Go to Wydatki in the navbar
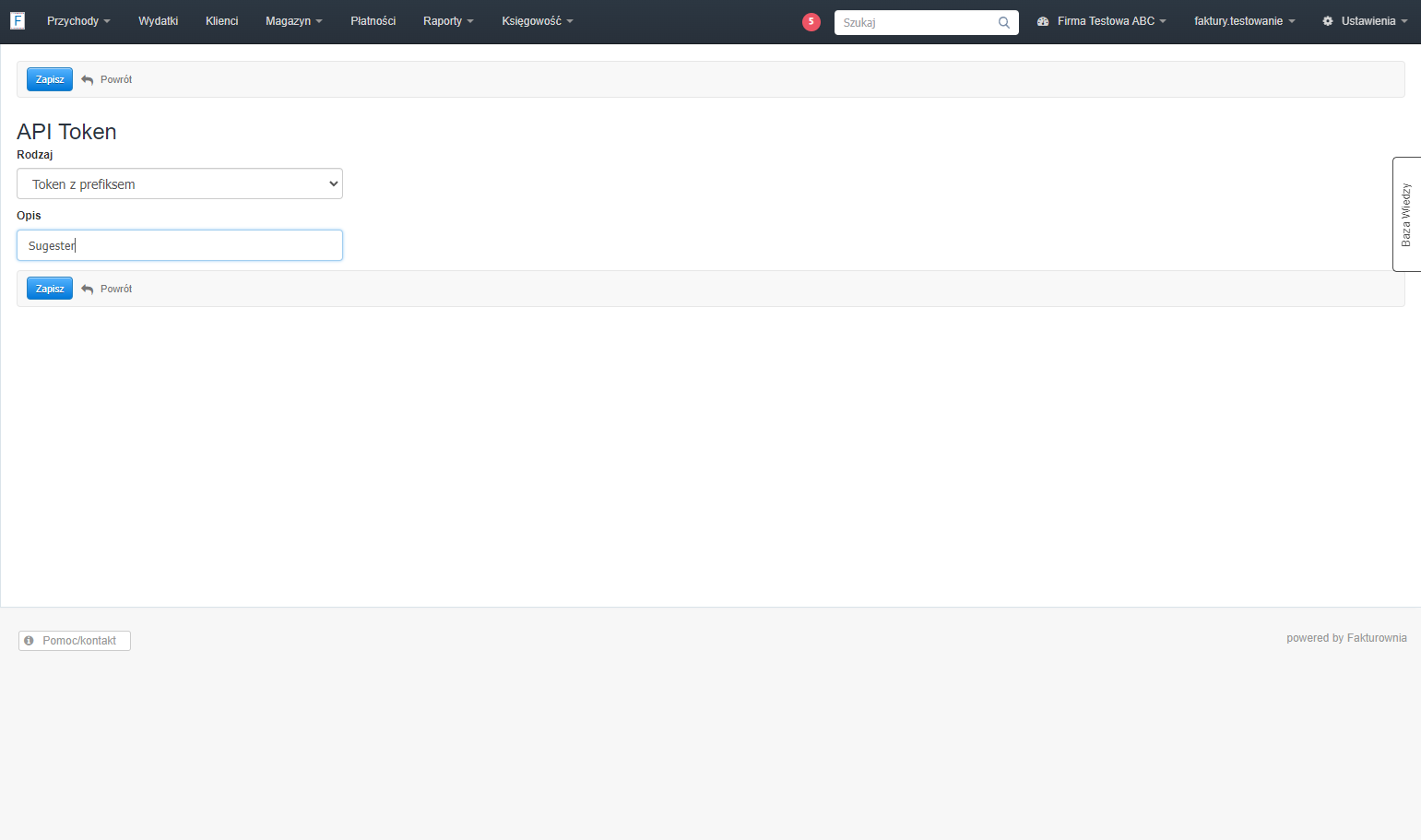The height and width of the screenshot is (840, 1421). [x=158, y=21]
